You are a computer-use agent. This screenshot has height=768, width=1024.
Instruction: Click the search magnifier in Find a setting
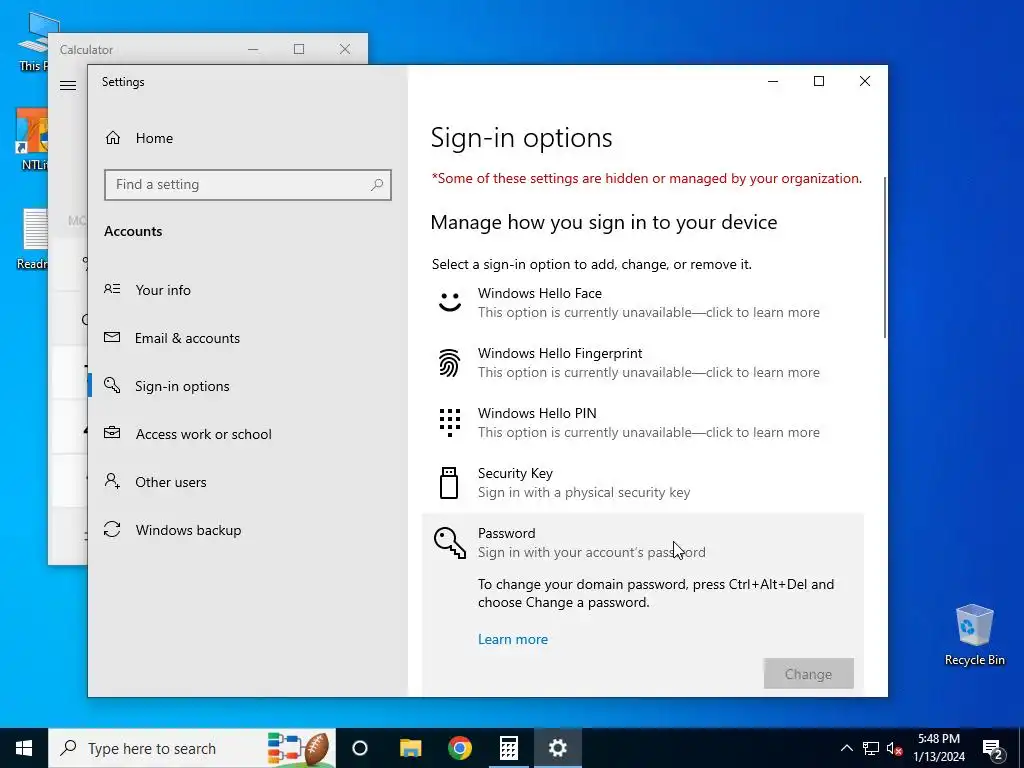coord(377,185)
